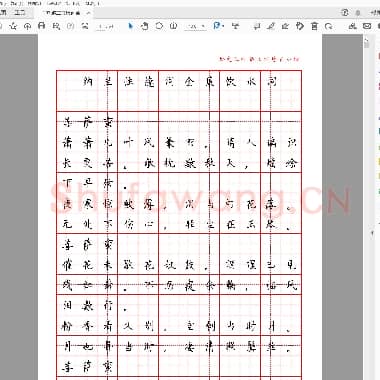
Task: Go to previous page with up arrow
Action: tap(70, 26)
